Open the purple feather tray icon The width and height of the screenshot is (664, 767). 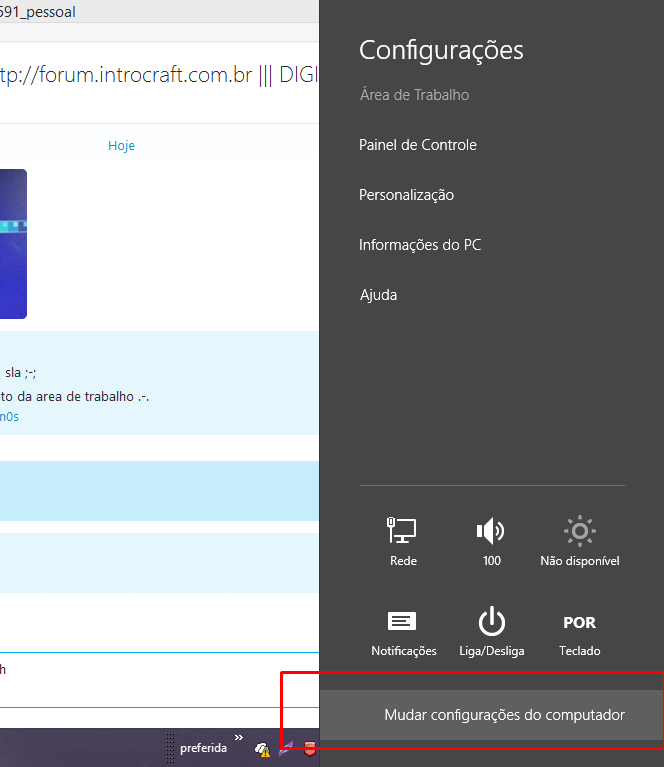(x=286, y=748)
